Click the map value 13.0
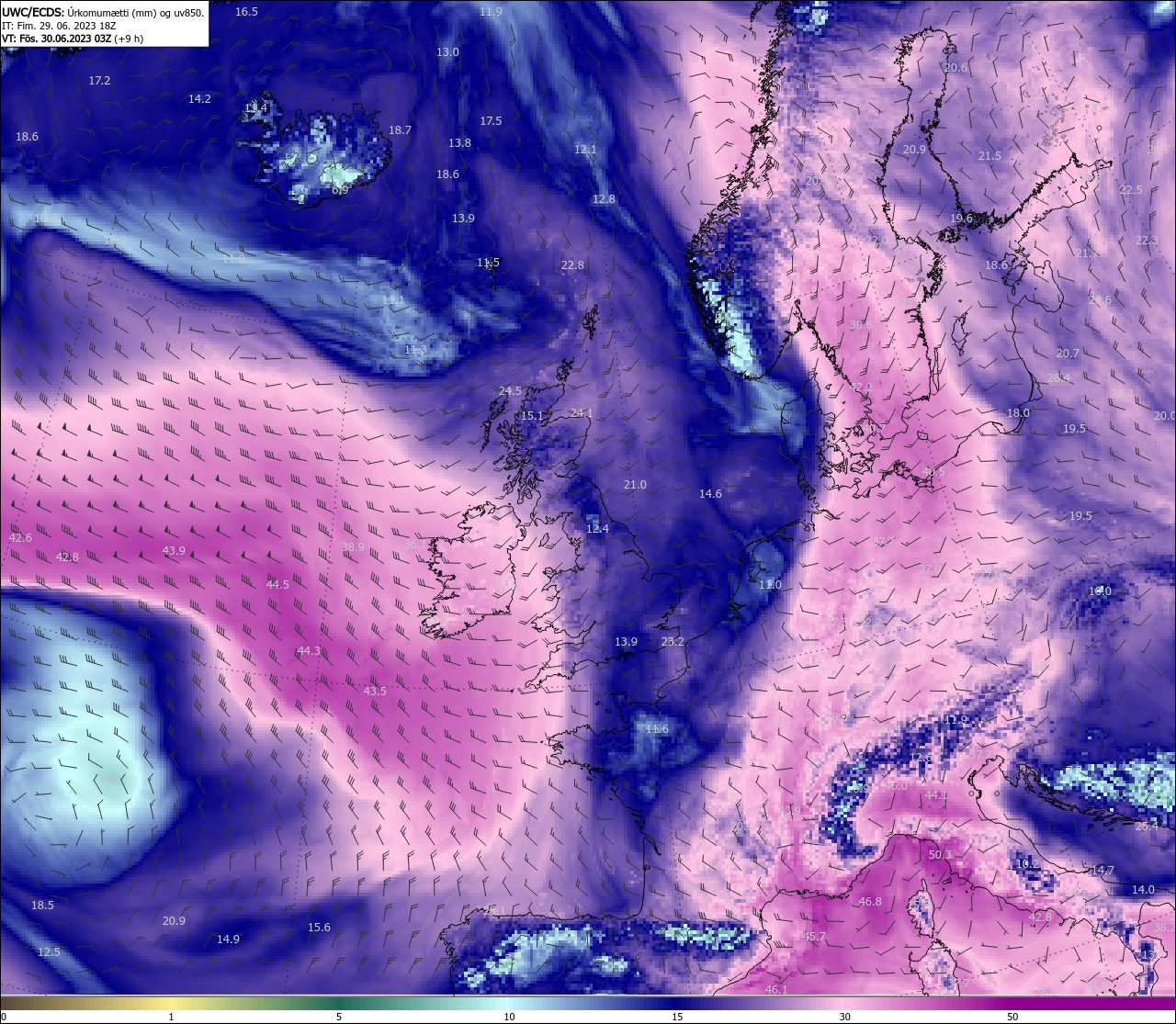Screen dimensions: 1176x1024 (x=447, y=52)
